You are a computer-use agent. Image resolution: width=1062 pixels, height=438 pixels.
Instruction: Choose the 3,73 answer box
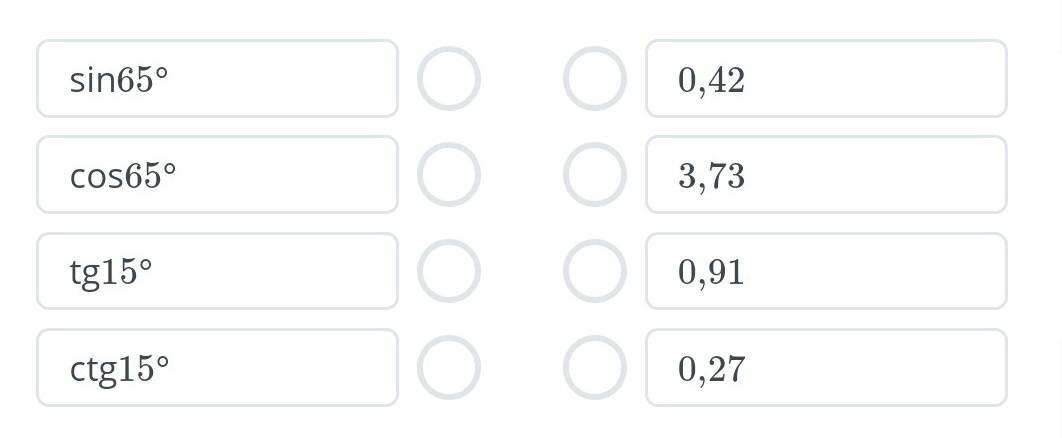(x=825, y=175)
